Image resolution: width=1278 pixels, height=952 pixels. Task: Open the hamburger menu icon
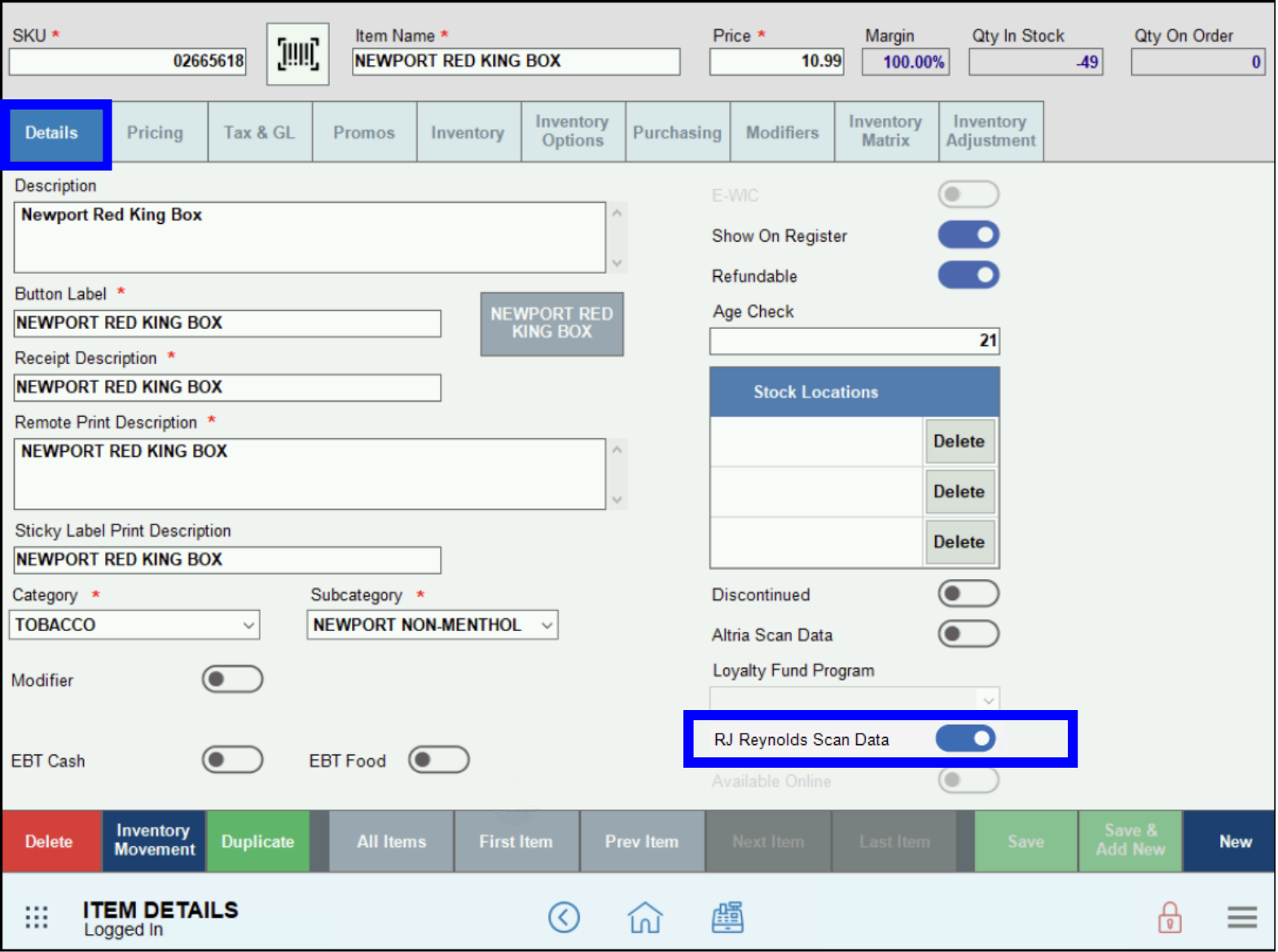tap(1242, 917)
